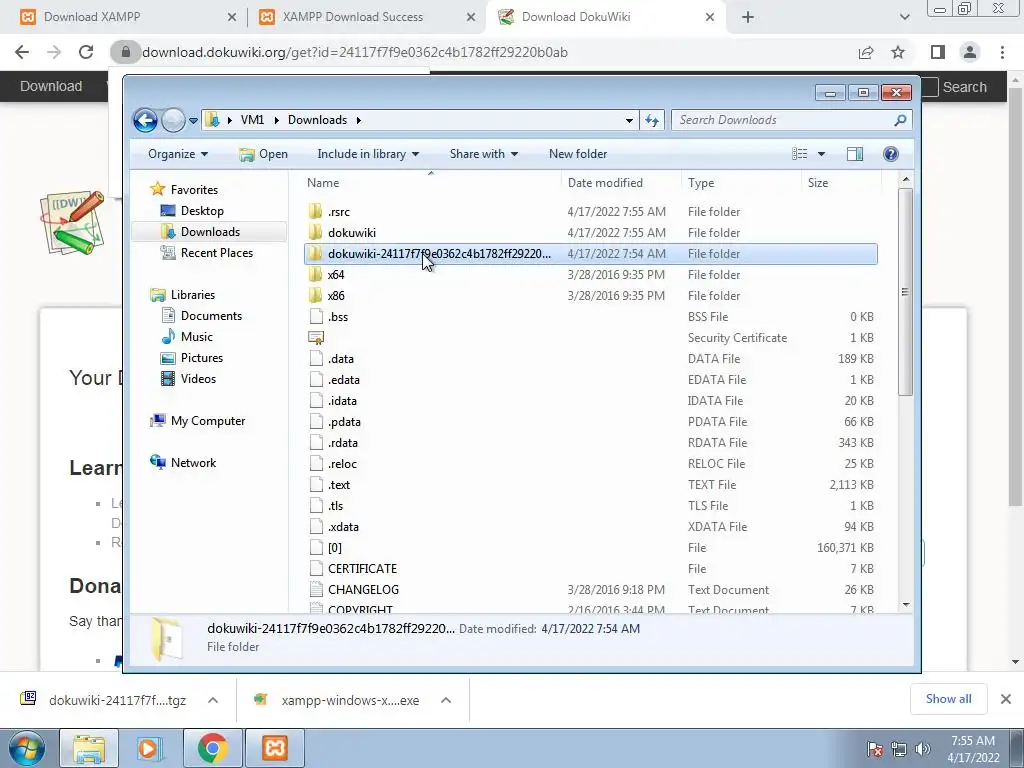This screenshot has height=768, width=1024.
Task: Open Music library in navigation pane
Action: (x=196, y=337)
